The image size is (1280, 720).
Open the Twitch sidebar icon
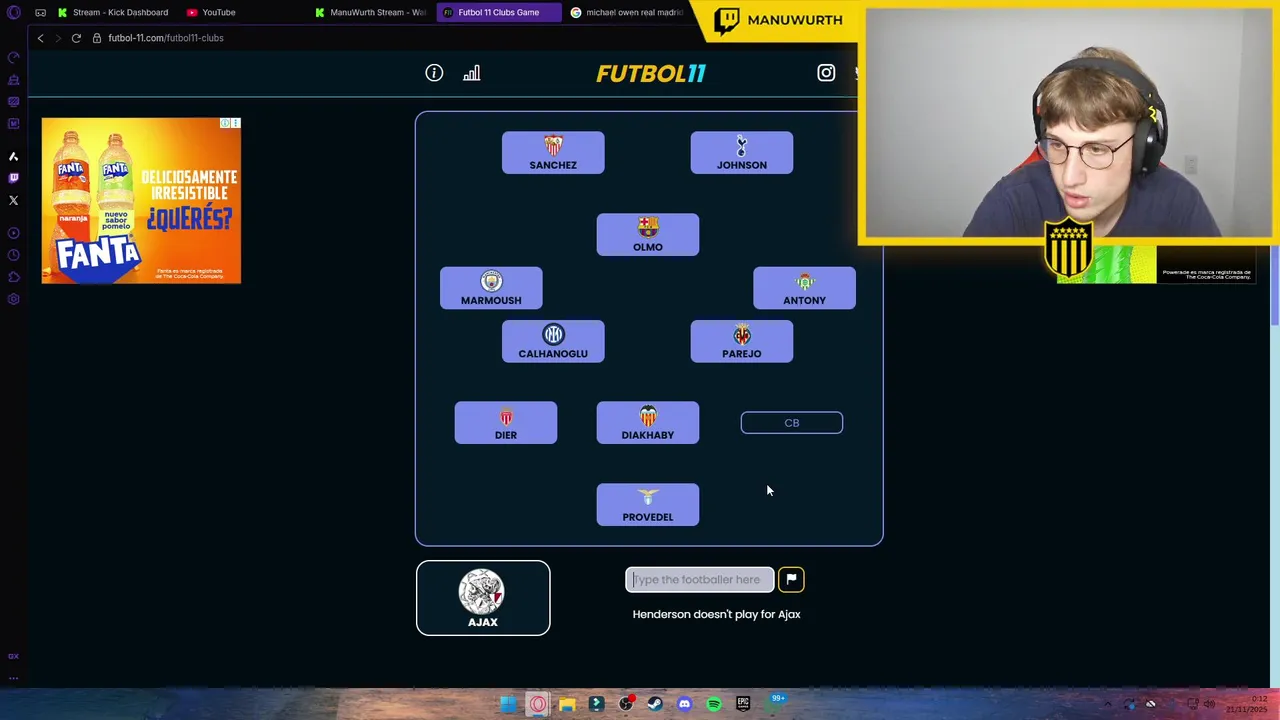click(14, 178)
